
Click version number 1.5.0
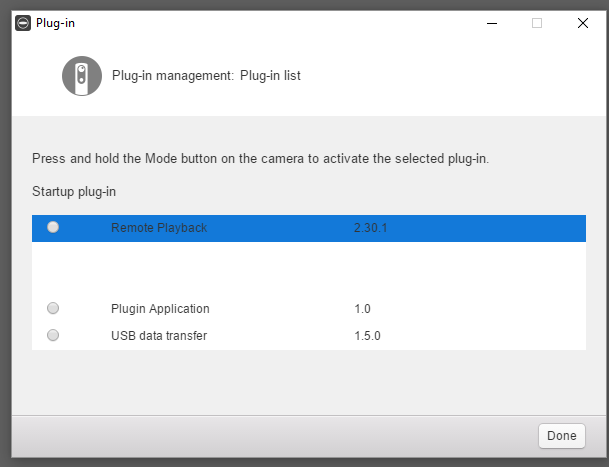pos(367,336)
